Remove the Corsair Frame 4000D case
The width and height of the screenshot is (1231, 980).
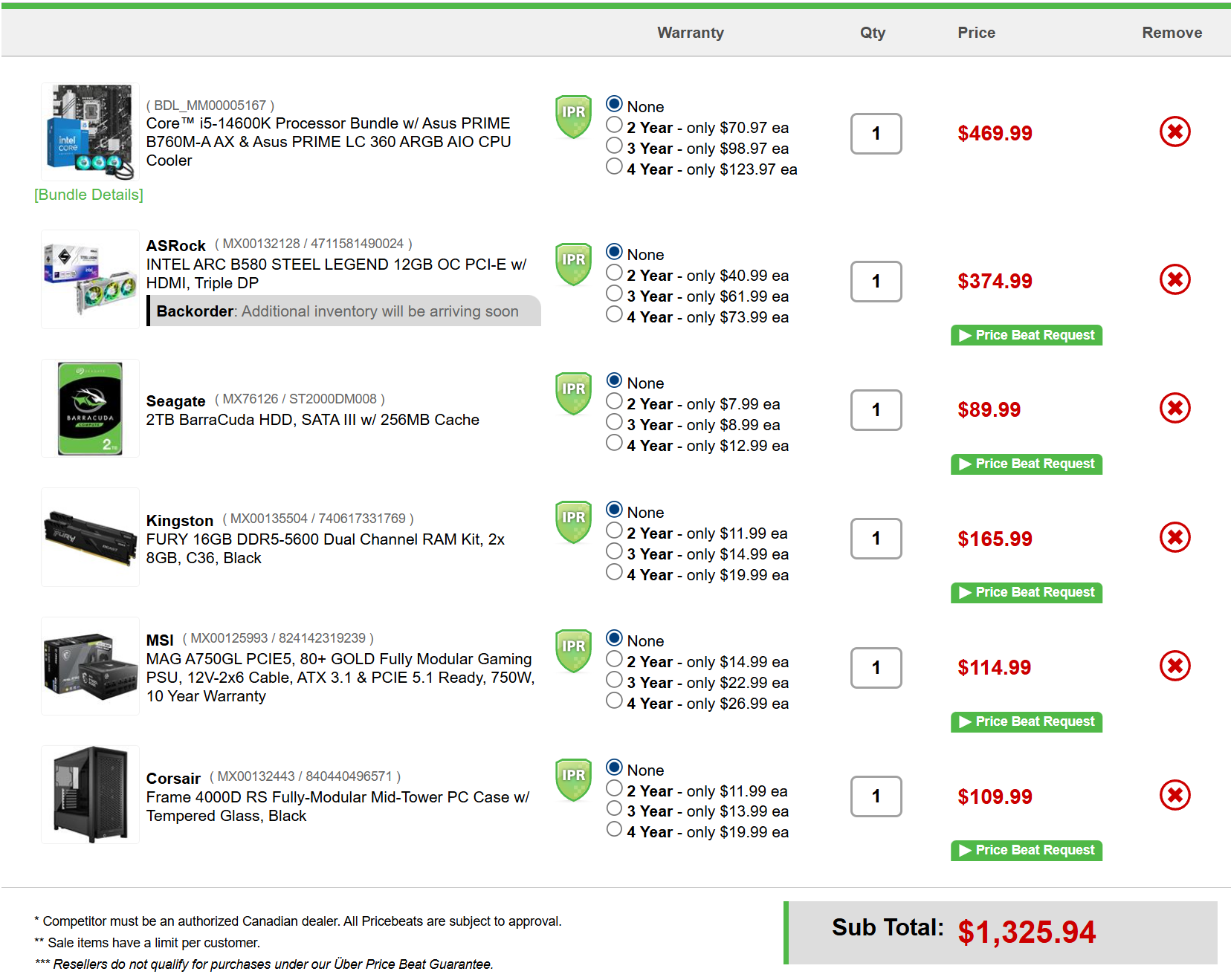(1175, 796)
